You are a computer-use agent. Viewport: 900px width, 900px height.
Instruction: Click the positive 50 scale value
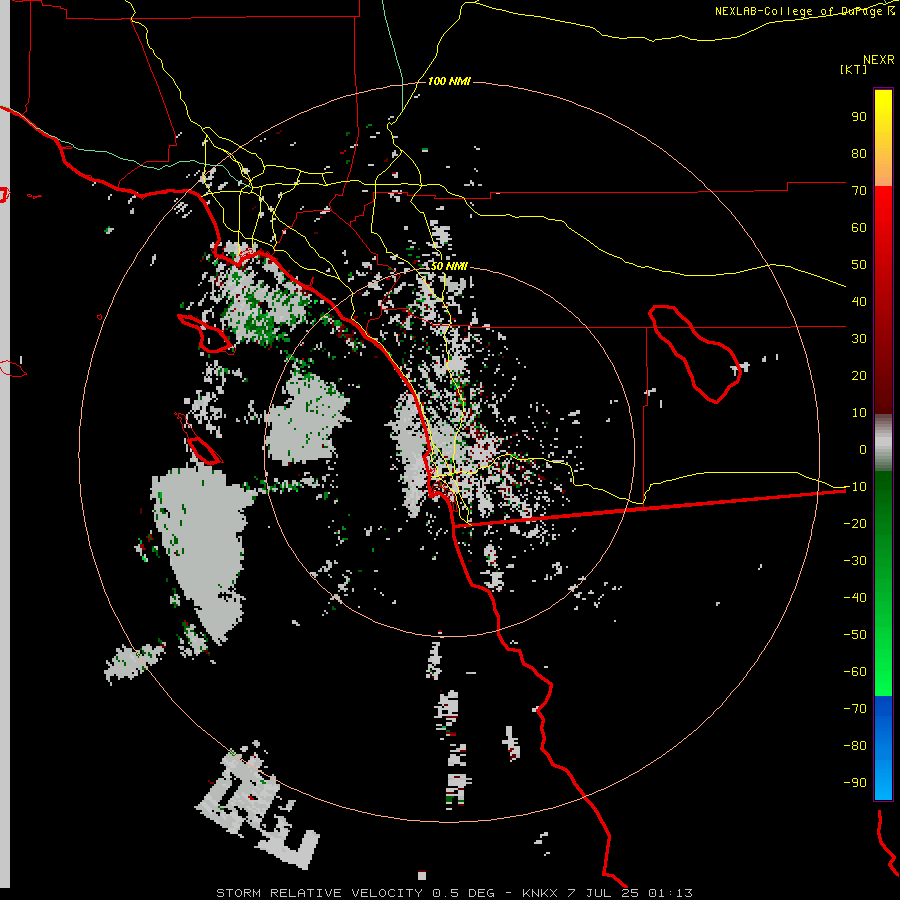(x=859, y=265)
